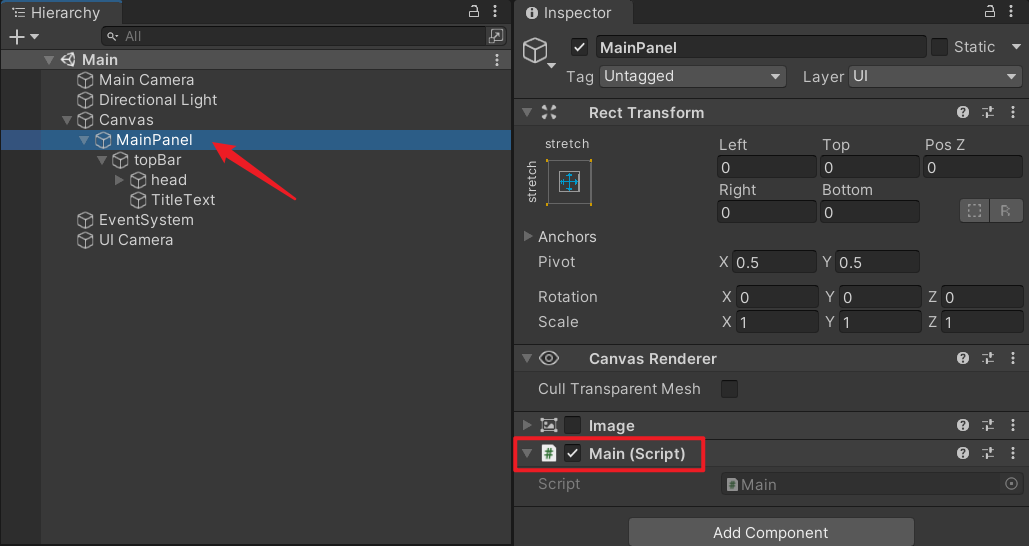Open Rect Transform help reference
Screen dimensions: 1029x546
pyautogui.click(x=963, y=112)
